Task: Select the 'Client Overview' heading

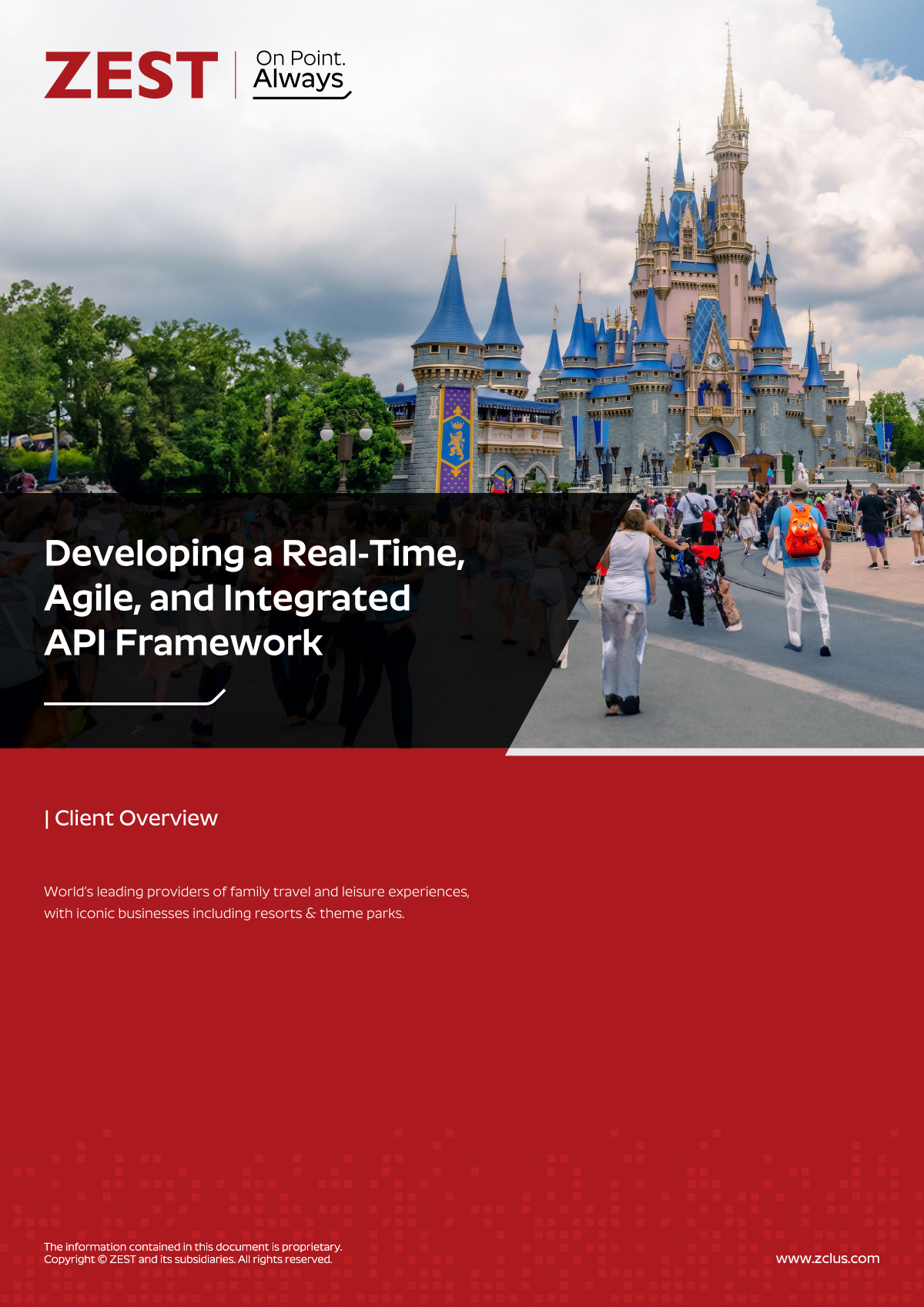Action: click(x=132, y=818)
